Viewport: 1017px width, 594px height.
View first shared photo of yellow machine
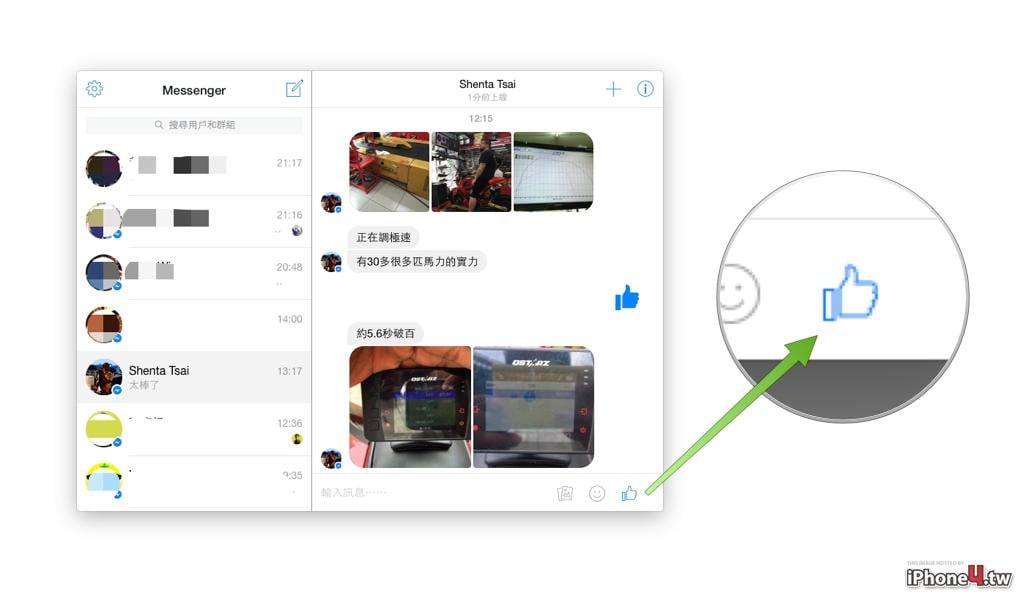pos(389,172)
